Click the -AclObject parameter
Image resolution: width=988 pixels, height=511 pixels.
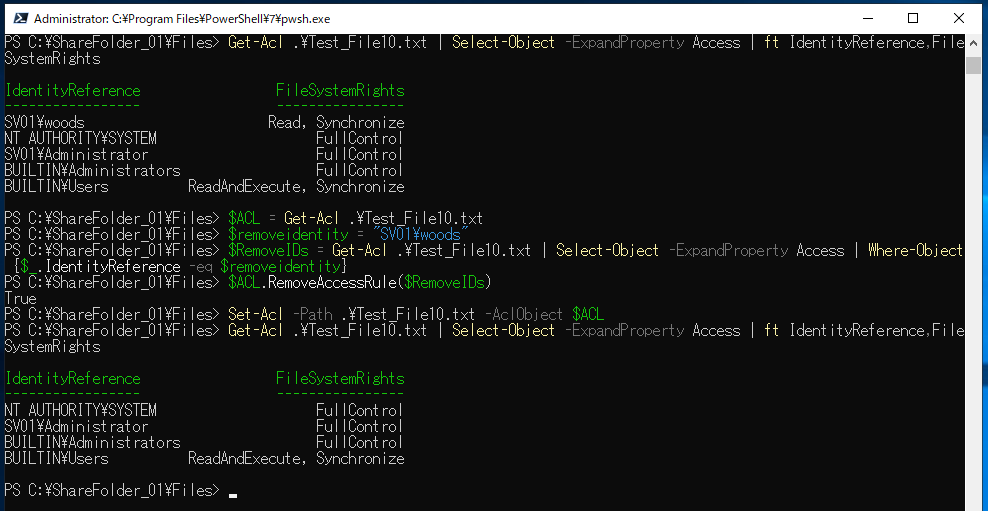point(525,315)
